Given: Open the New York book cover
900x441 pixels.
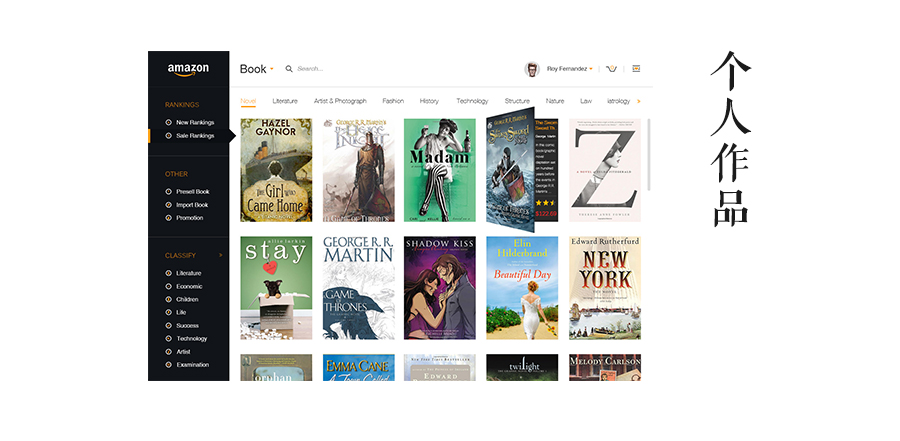Looking at the screenshot, I should pos(605,288).
